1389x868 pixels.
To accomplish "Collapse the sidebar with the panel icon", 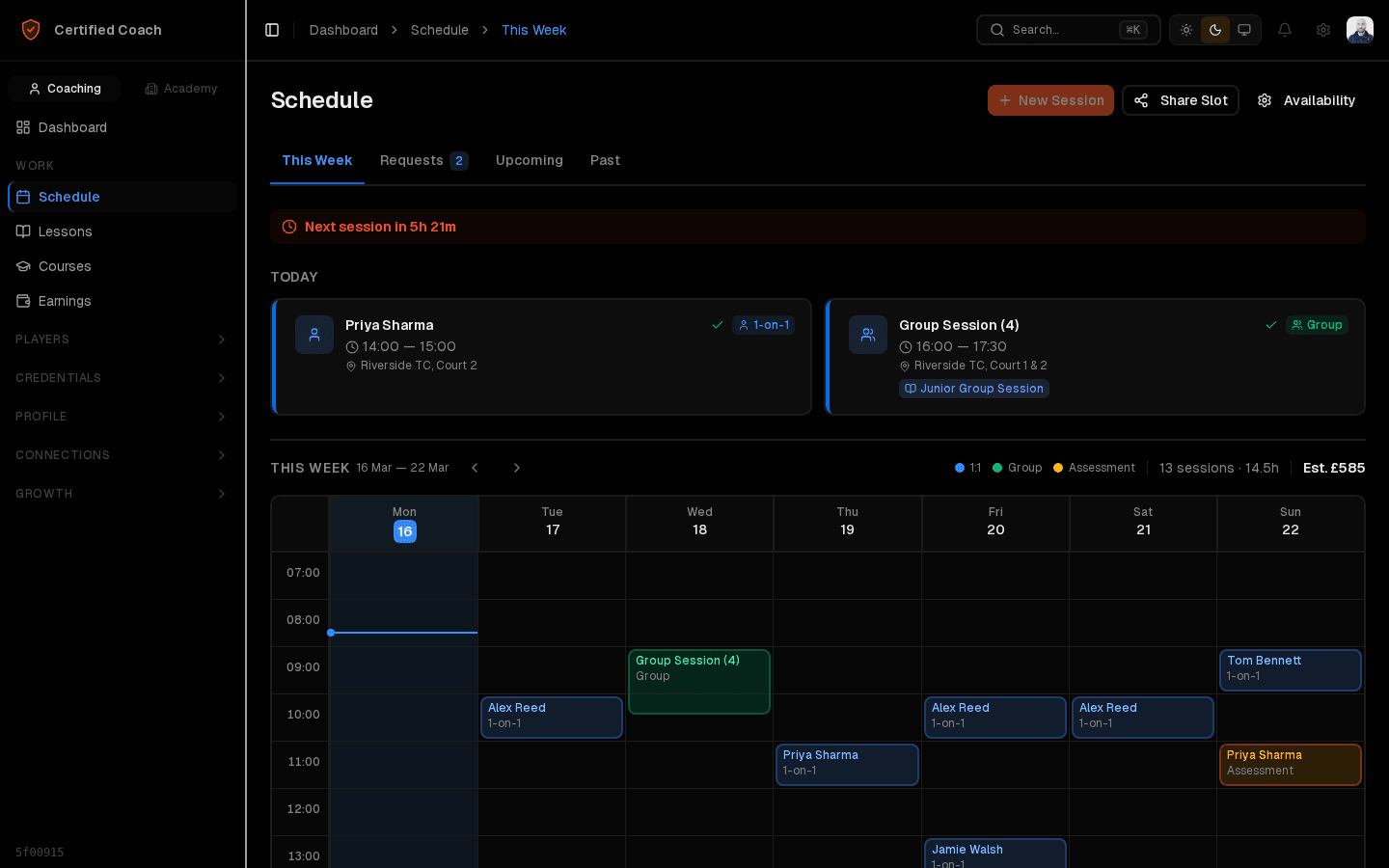I will [x=272, y=30].
